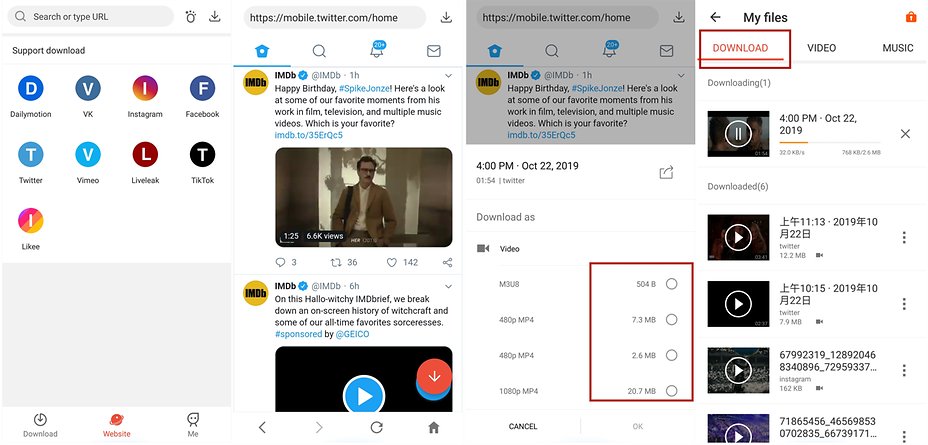This screenshot has width=928, height=445.
Task: Click the Search or type URL field
Action: coord(91,17)
